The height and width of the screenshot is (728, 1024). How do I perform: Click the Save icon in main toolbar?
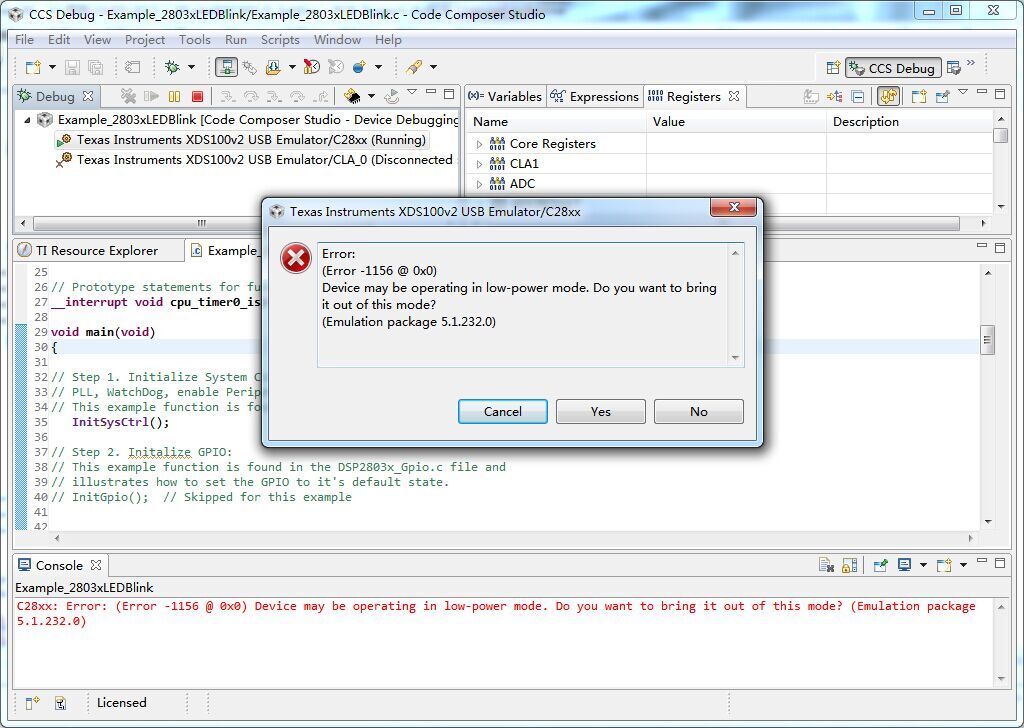pyautogui.click(x=72, y=67)
